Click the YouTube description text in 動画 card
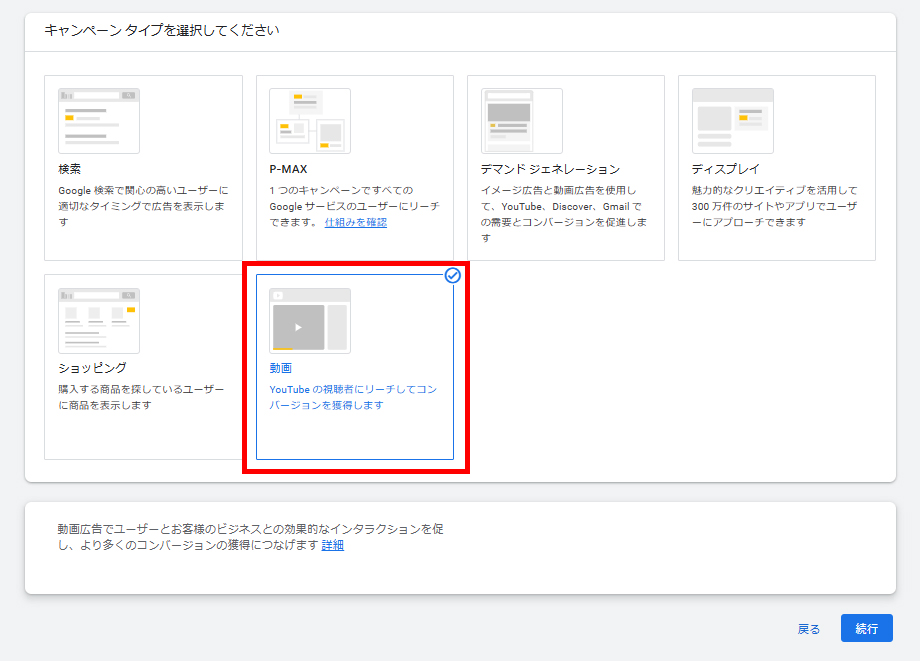The height and width of the screenshot is (661, 920). (x=353, y=397)
